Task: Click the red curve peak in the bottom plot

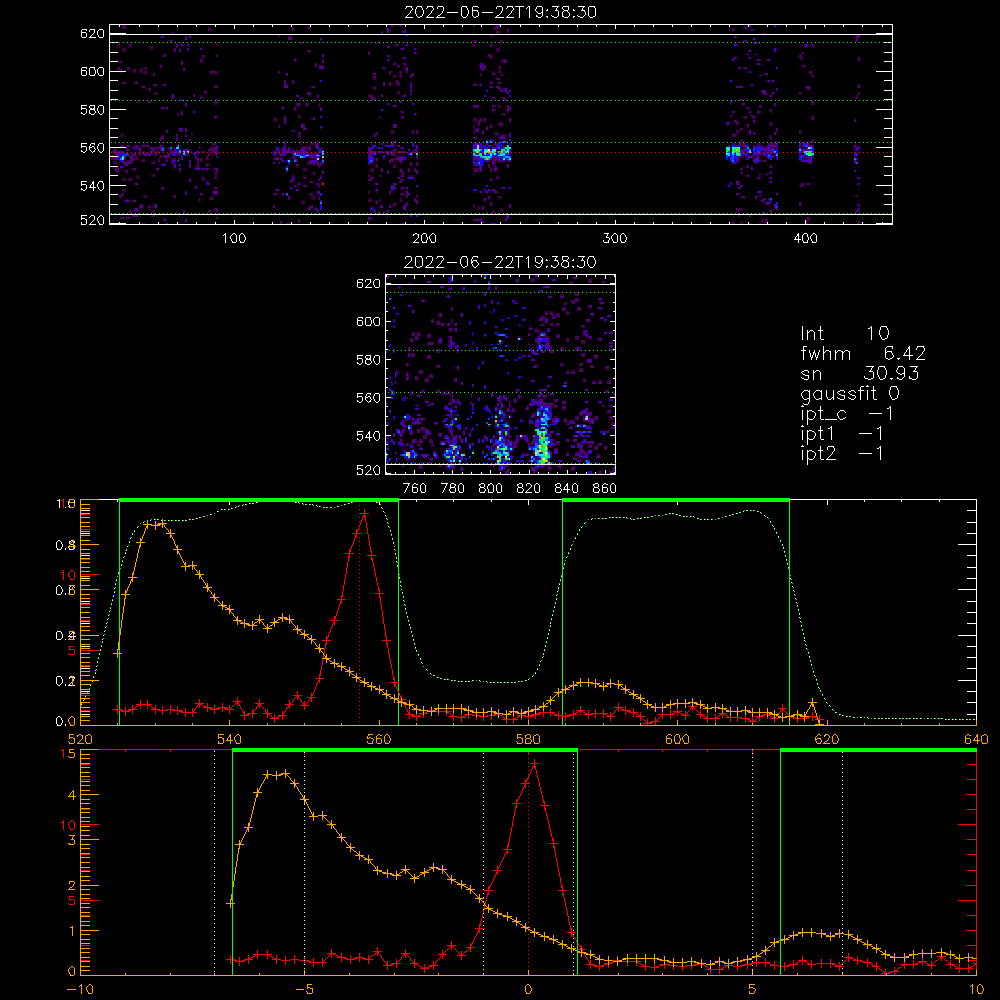Action: [534, 763]
